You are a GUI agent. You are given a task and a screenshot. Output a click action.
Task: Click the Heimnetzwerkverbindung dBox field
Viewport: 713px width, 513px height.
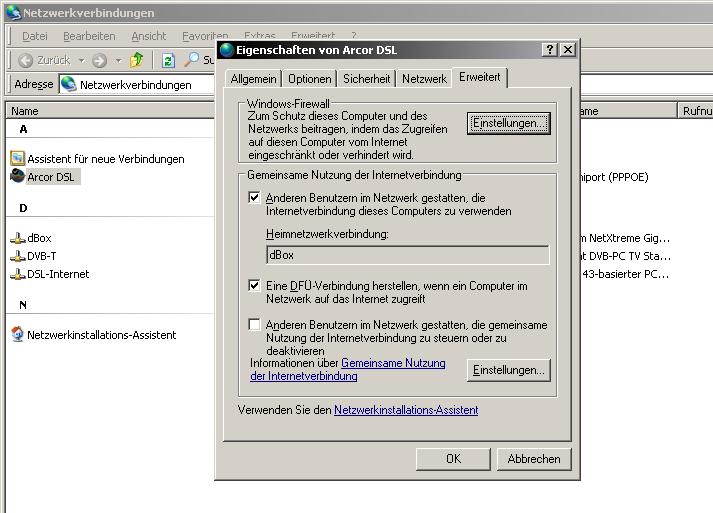pos(406,255)
